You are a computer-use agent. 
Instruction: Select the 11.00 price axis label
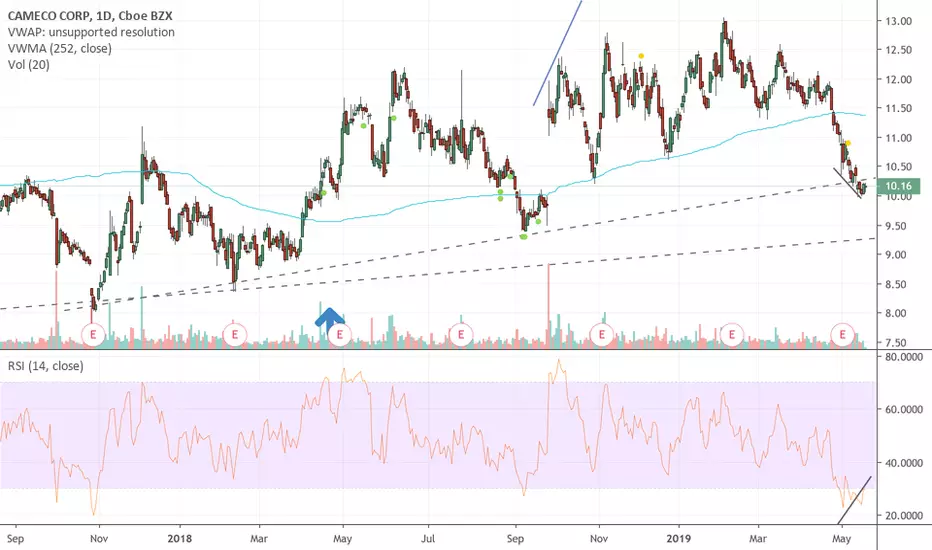pyautogui.click(x=899, y=138)
